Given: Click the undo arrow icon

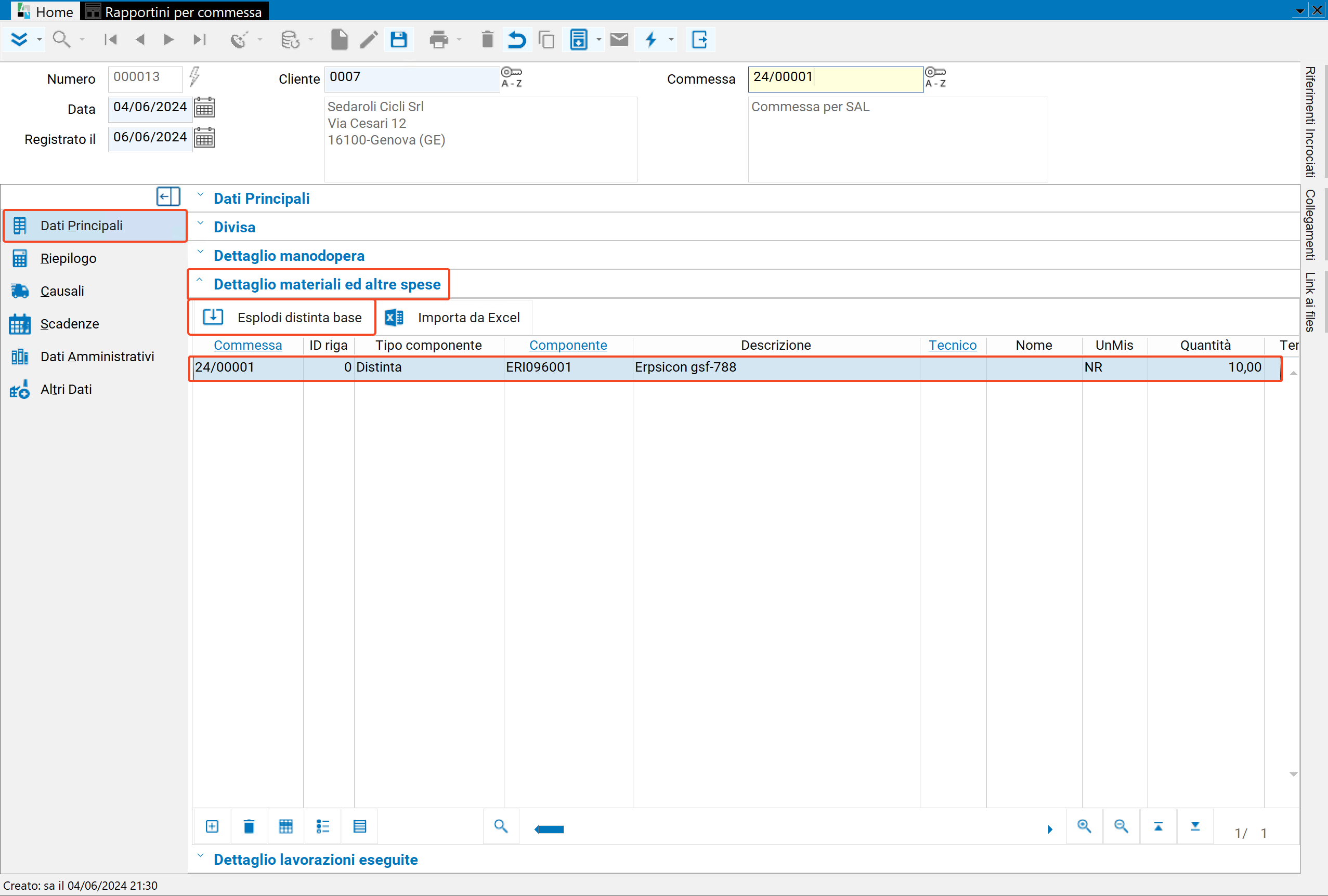Looking at the screenshot, I should point(517,39).
